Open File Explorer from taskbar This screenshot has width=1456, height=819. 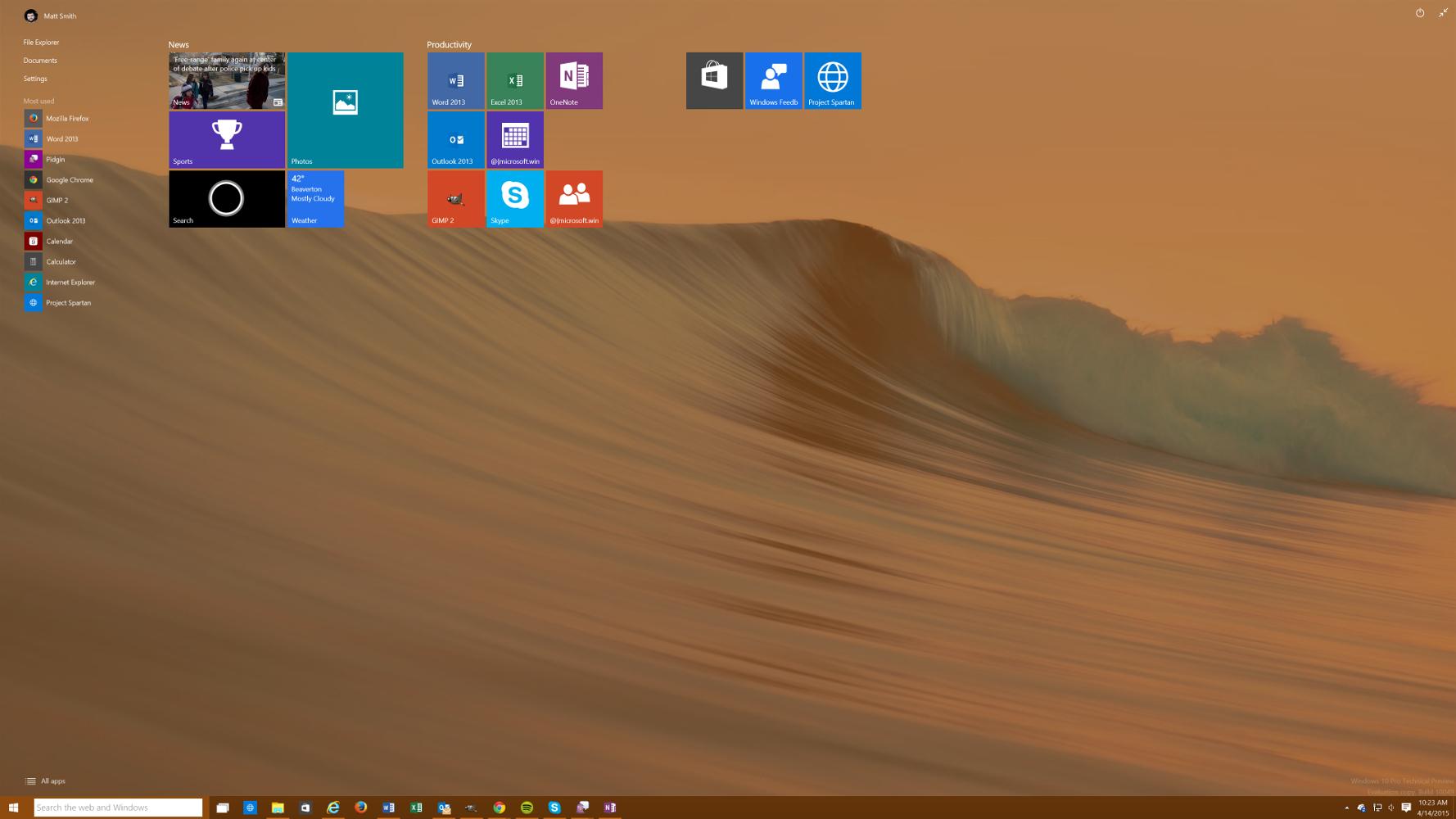[278, 808]
